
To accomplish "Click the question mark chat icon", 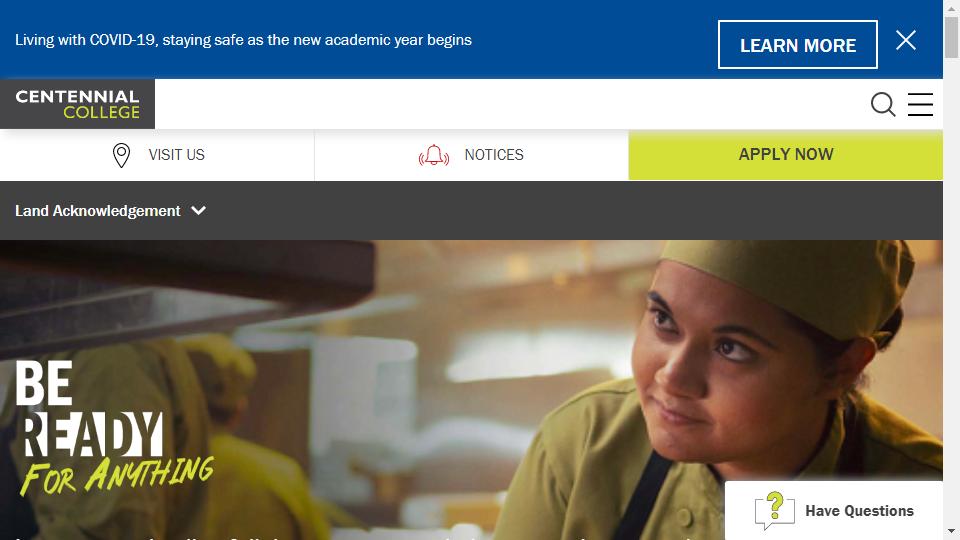I will pos(774,510).
